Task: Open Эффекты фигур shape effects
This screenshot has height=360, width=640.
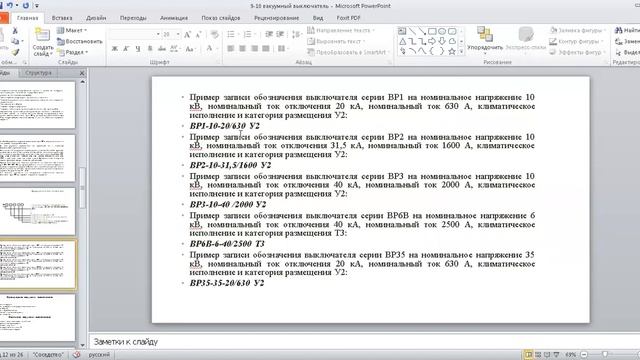Action: pyautogui.click(x=577, y=52)
